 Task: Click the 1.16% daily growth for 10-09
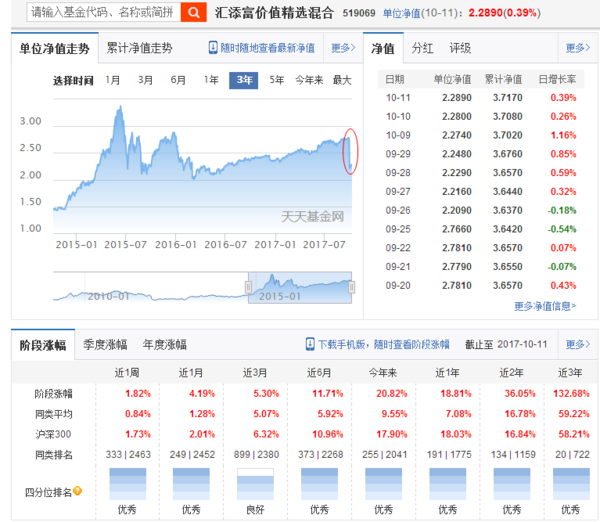pos(563,135)
